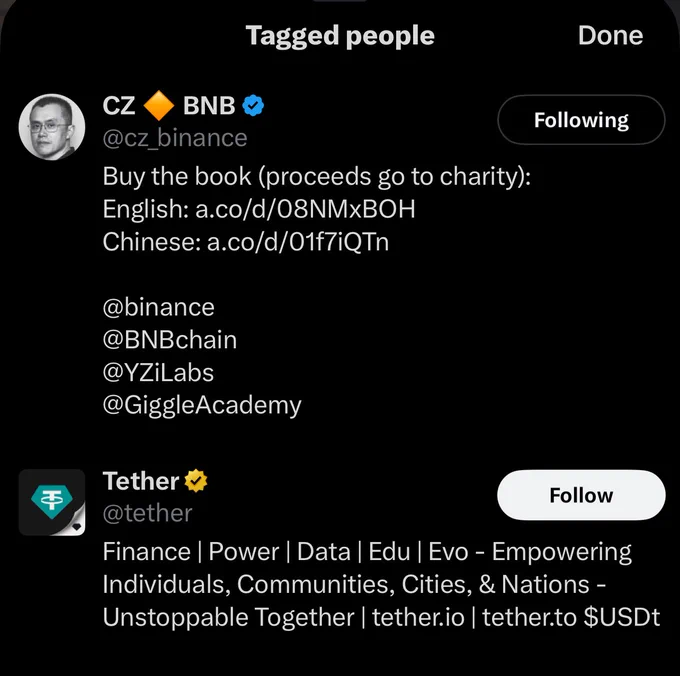The image size is (680, 676).
Task: Click the blue verified badge beside CZ BNB
Action: point(253,106)
